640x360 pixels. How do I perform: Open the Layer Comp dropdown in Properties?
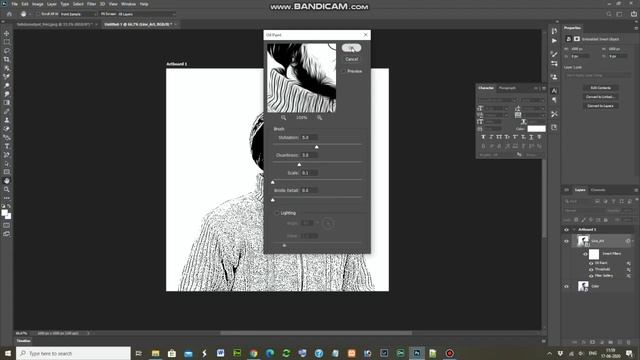click(598, 76)
